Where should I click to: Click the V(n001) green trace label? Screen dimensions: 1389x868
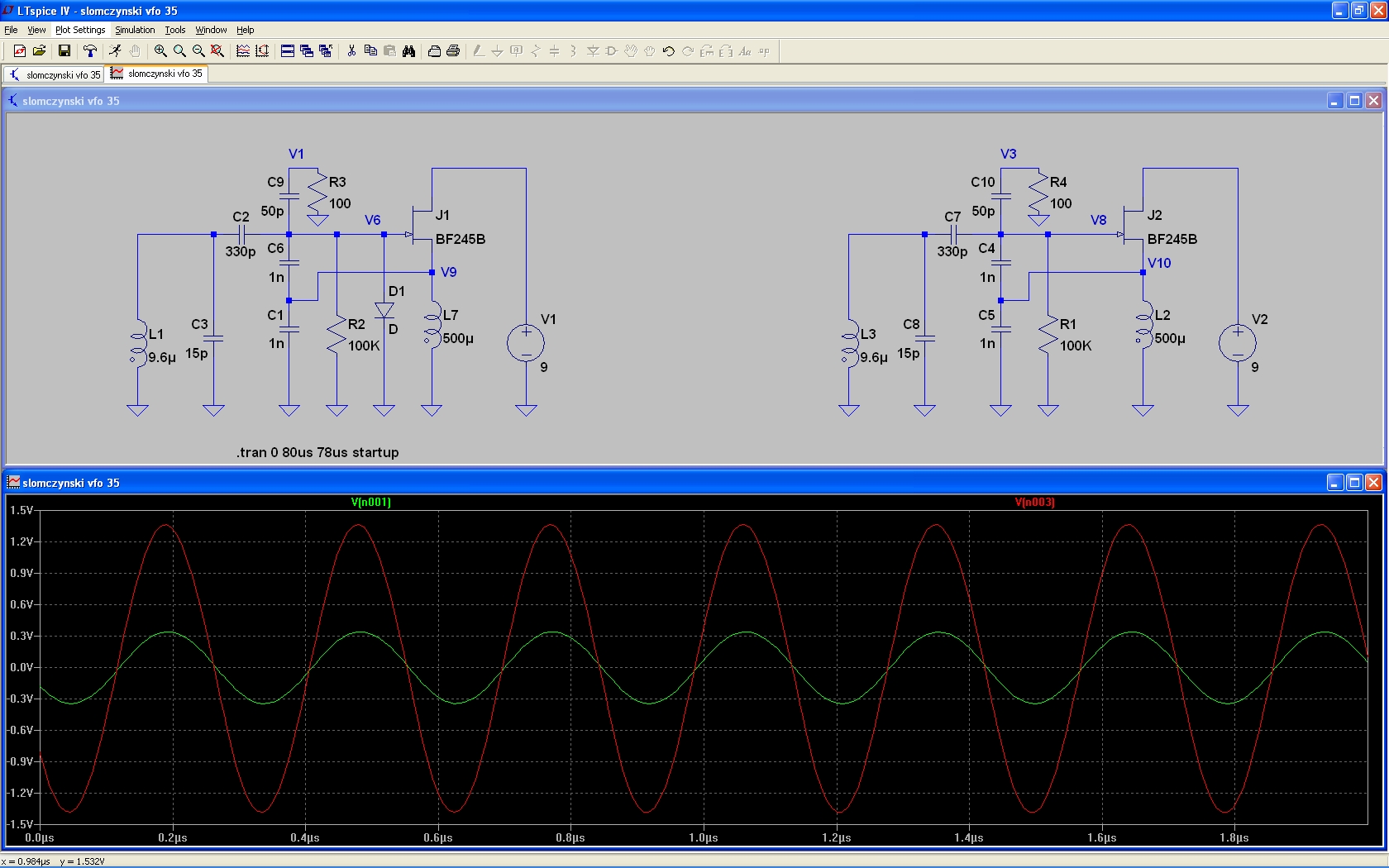(x=370, y=502)
